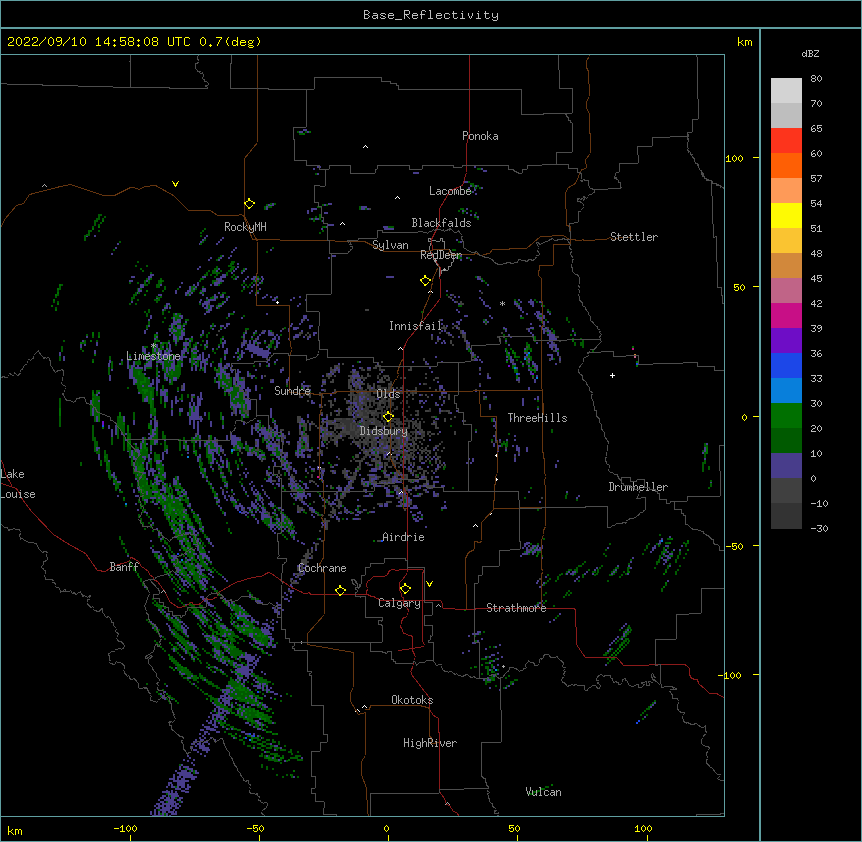This screenshot has height=842, width=862.
Task: Select the royal blue 36-33 dBZ swatch
Action: pos(786,365)
